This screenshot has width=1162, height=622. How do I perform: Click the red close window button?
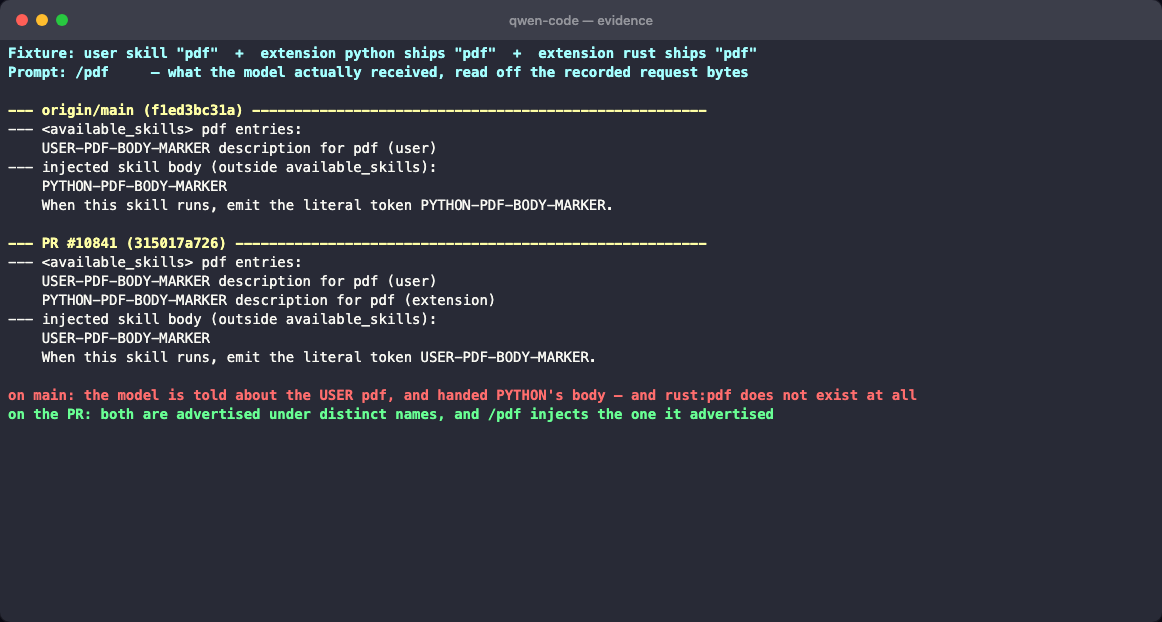(21, 20)
